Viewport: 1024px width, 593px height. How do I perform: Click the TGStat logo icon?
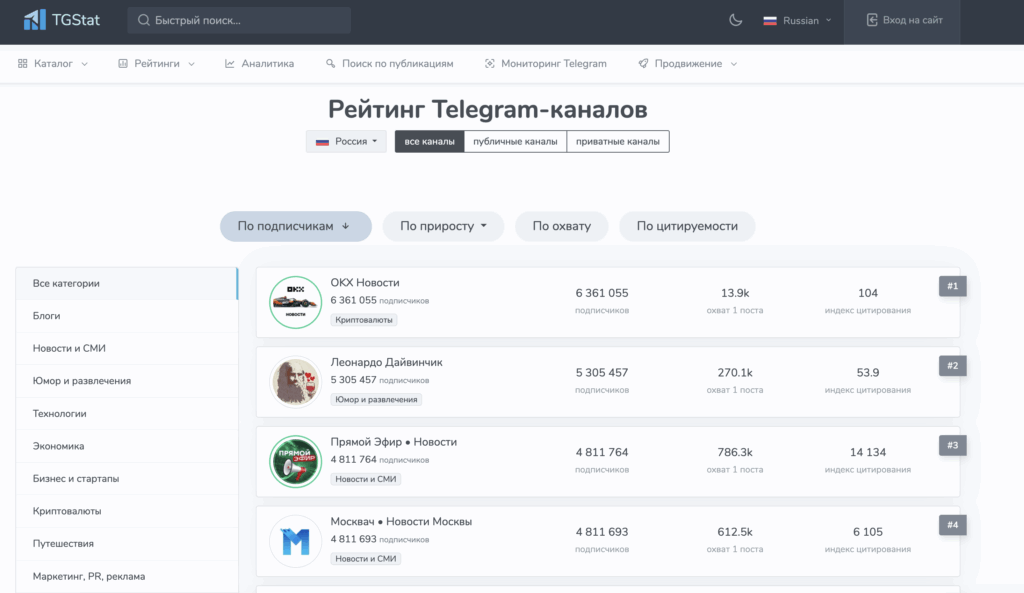click(35, 20)
